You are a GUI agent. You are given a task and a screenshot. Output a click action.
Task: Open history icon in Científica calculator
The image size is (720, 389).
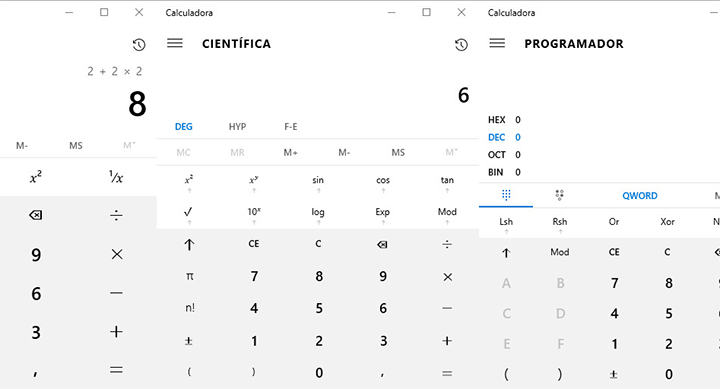[x=461, y=45]
